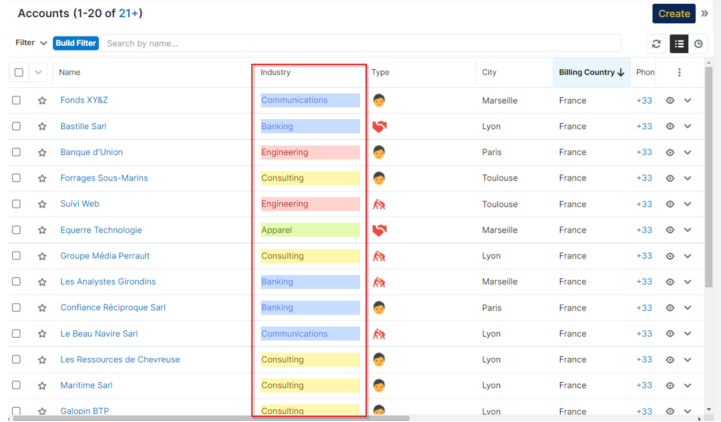721x422 pixels.
Task: Star the Forrages Sous-Marins row
Action: pos(42,178)
